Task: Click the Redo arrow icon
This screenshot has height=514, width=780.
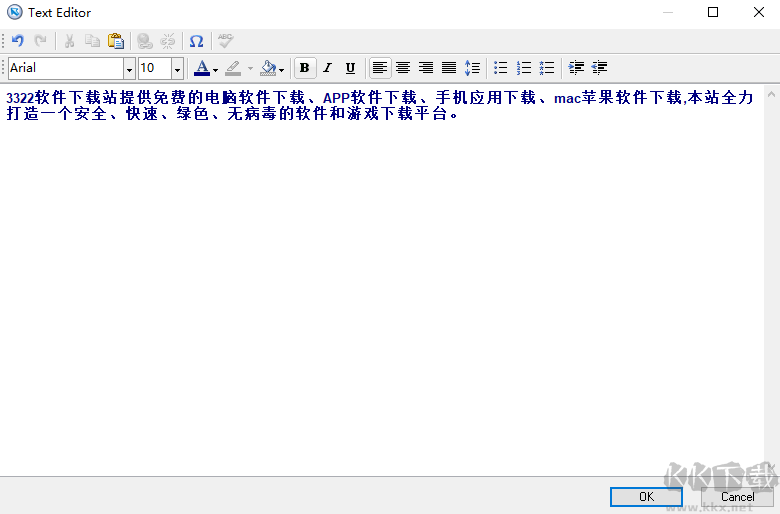Action: 40,41
